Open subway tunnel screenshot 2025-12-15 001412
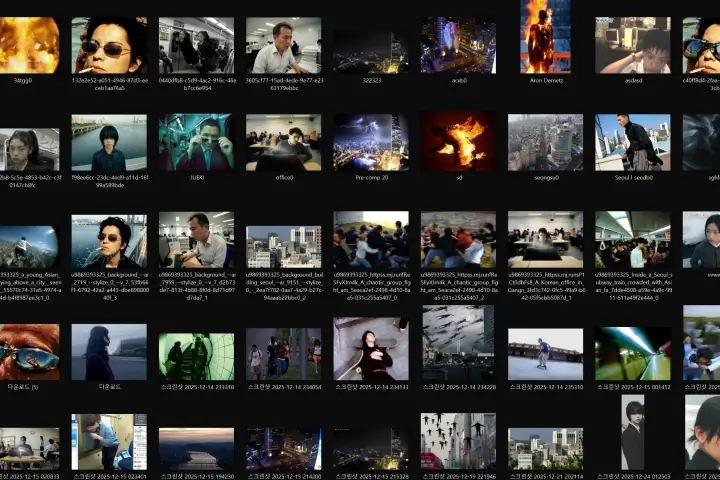The height and width of the screenshot is (480, 720). coord(633,353)
